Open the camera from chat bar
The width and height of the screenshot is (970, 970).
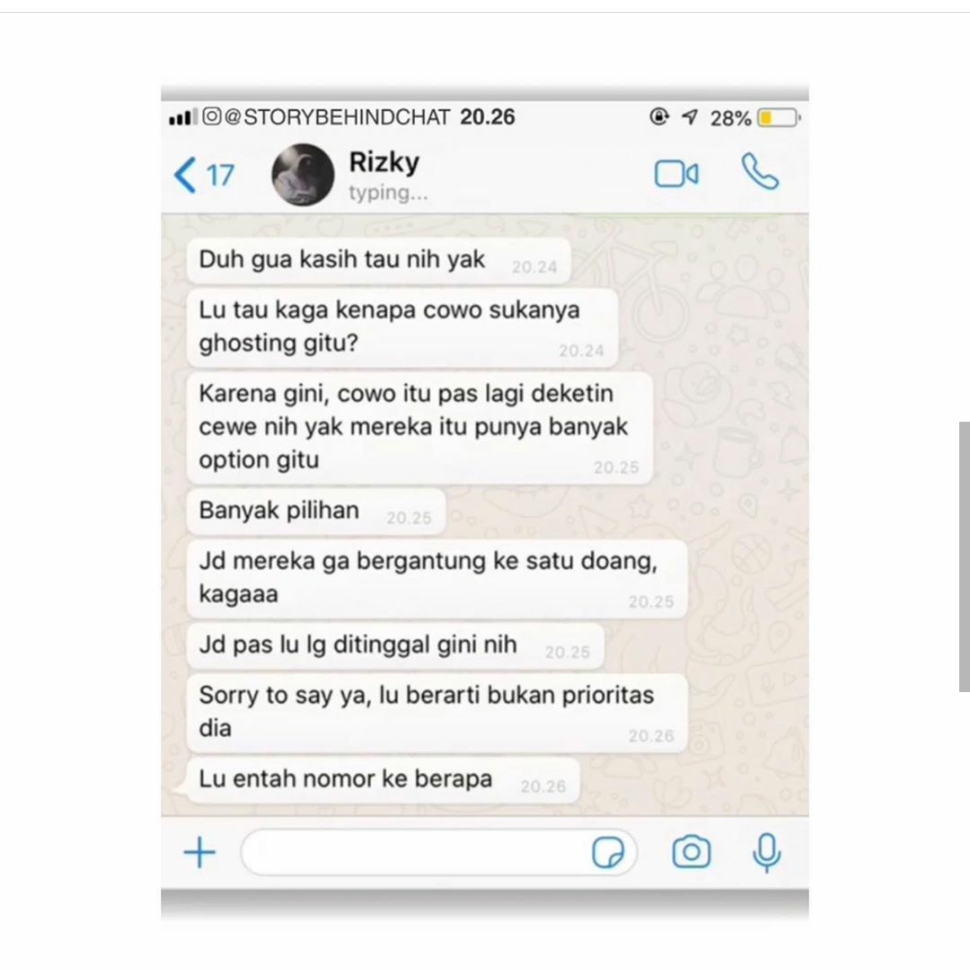(691, 852)
